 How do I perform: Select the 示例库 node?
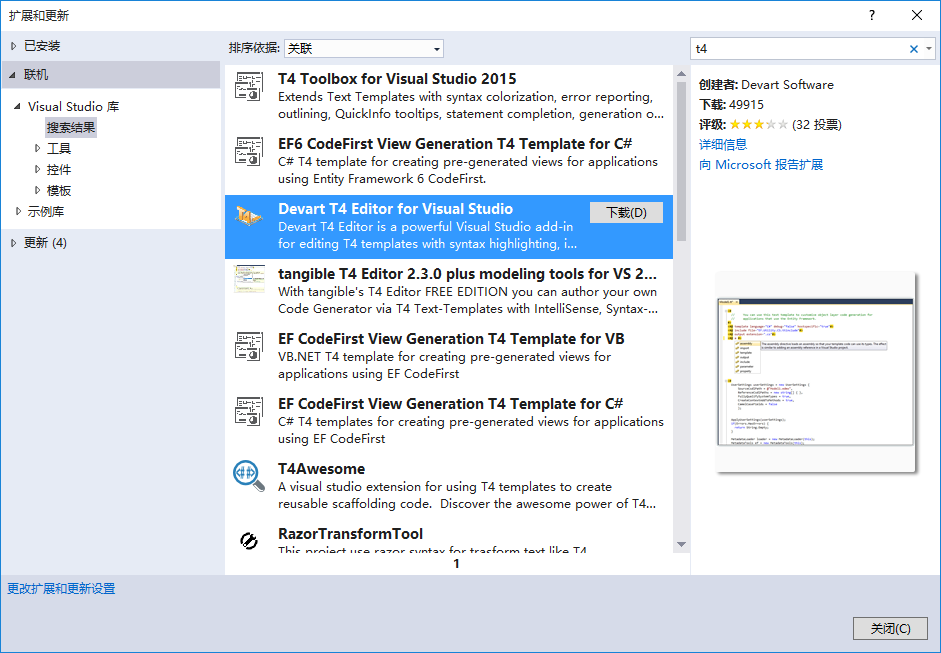click(x=46, y=211)
